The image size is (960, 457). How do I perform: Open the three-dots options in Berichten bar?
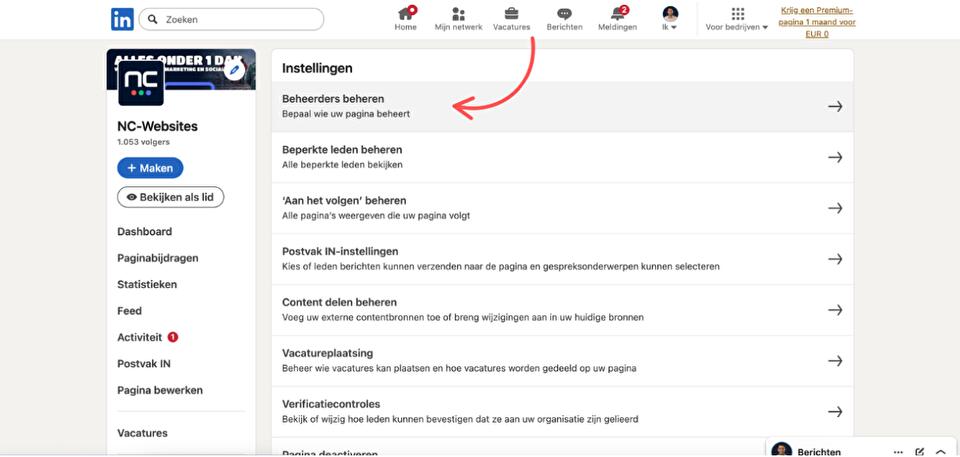(x=898, y=452)
